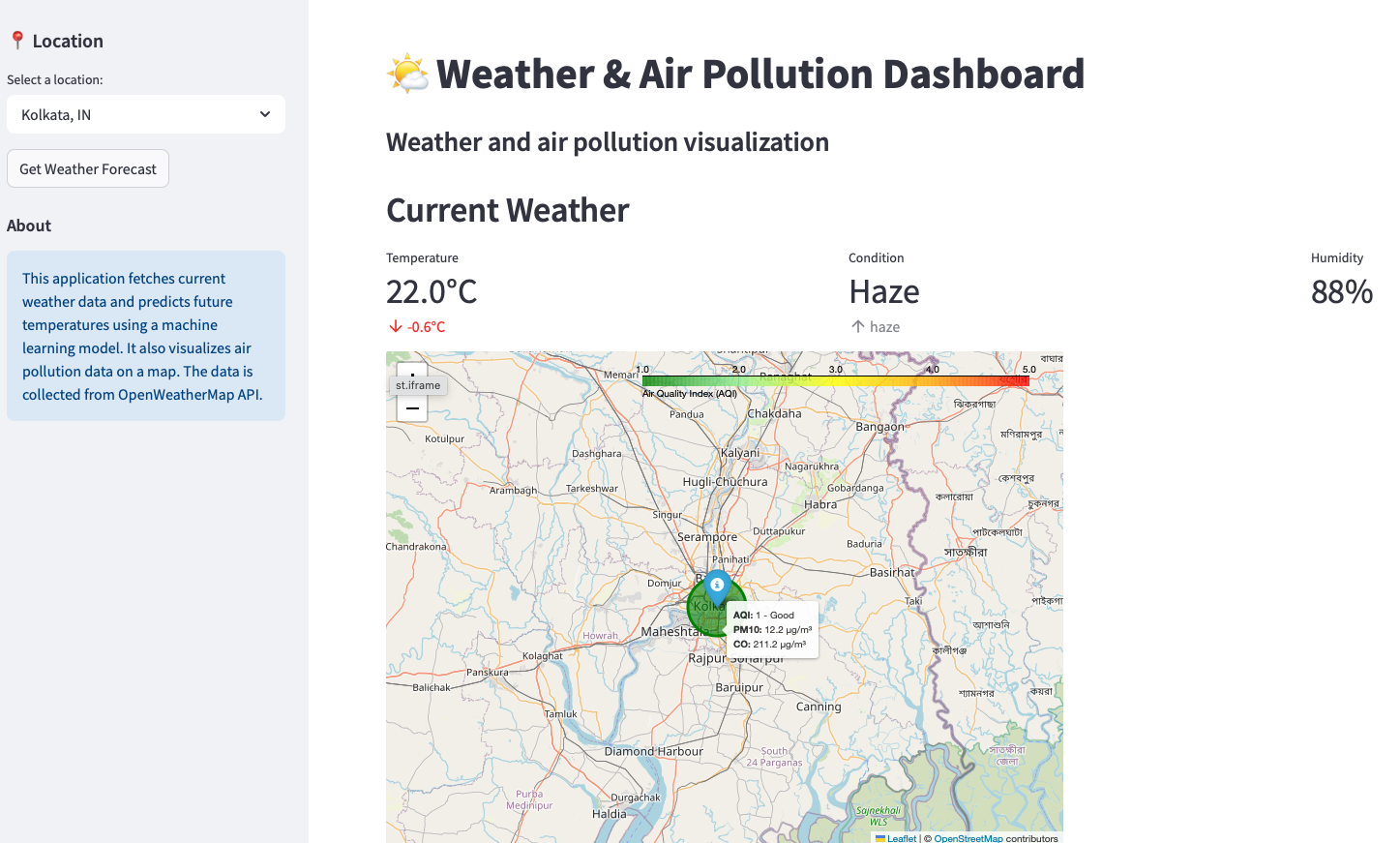Zoom out the map with minus button
Viewport: 1400px width, 843px height.
[x=412, y=408]
